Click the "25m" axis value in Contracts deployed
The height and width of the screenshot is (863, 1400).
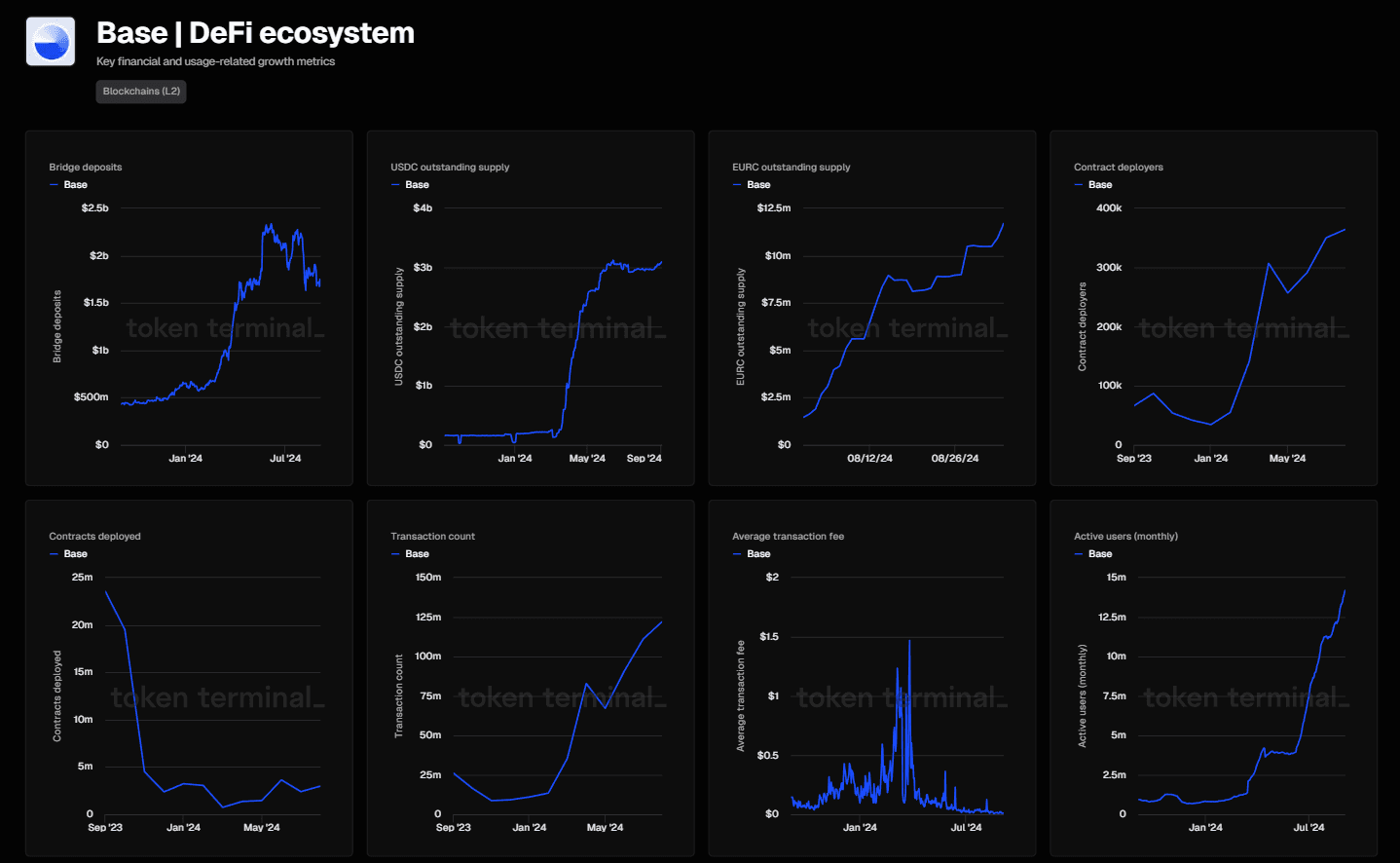click(83, 578)
